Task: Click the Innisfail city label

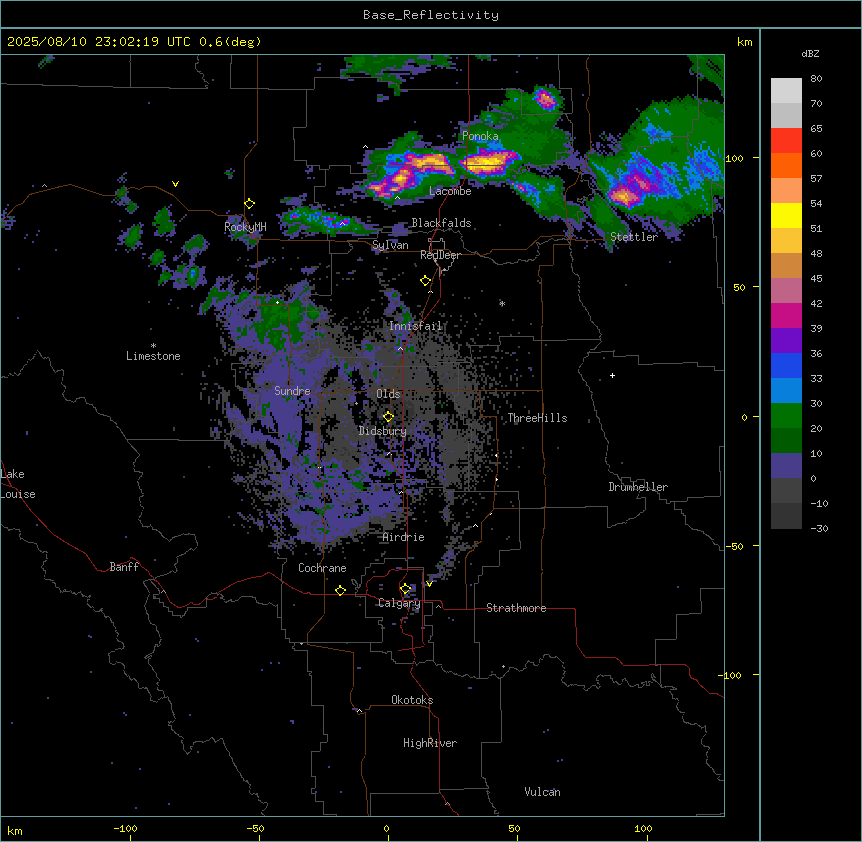Action: click(416, 326)
